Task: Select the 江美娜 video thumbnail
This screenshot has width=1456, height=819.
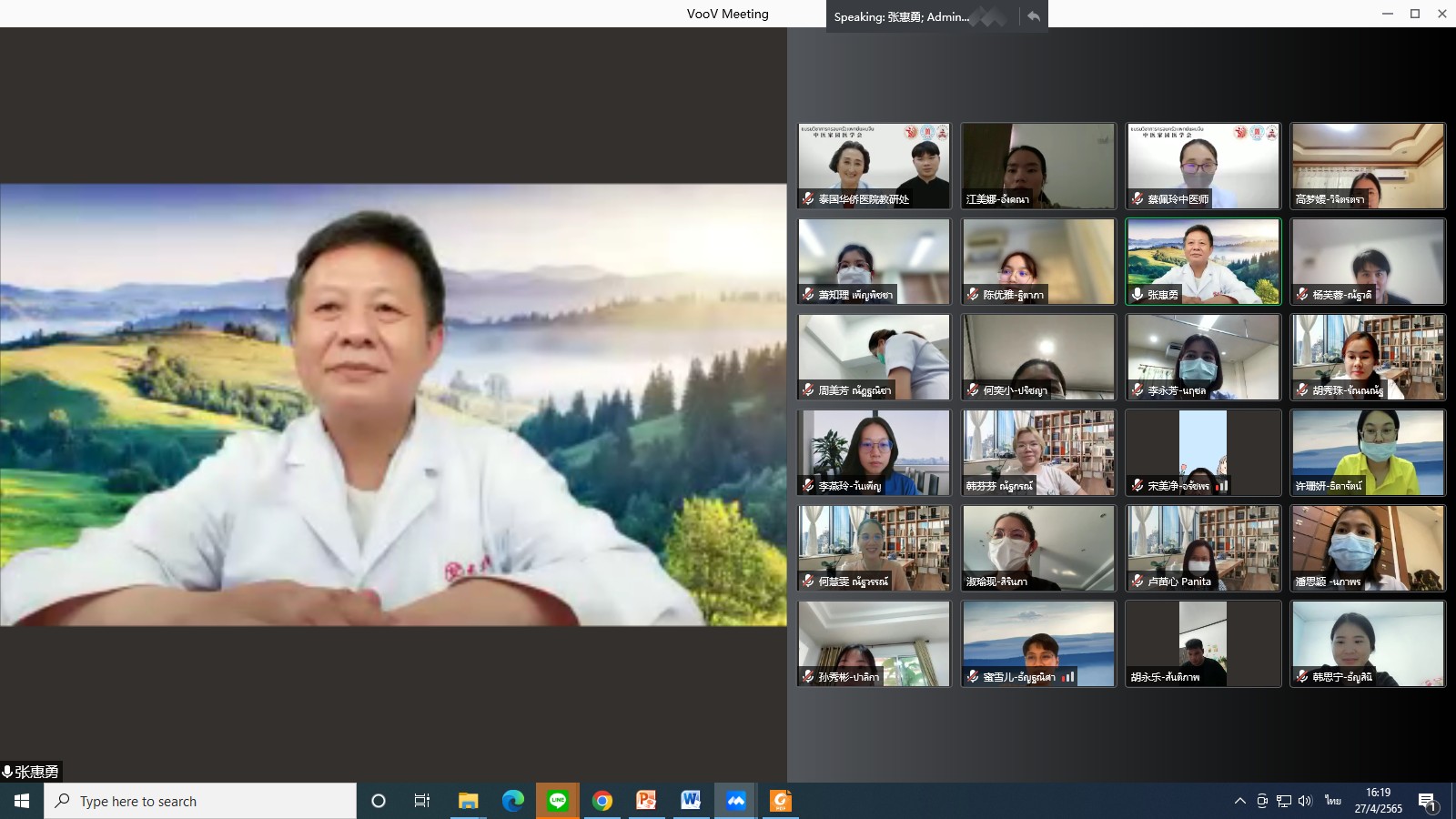Action: pos(1038,166)
